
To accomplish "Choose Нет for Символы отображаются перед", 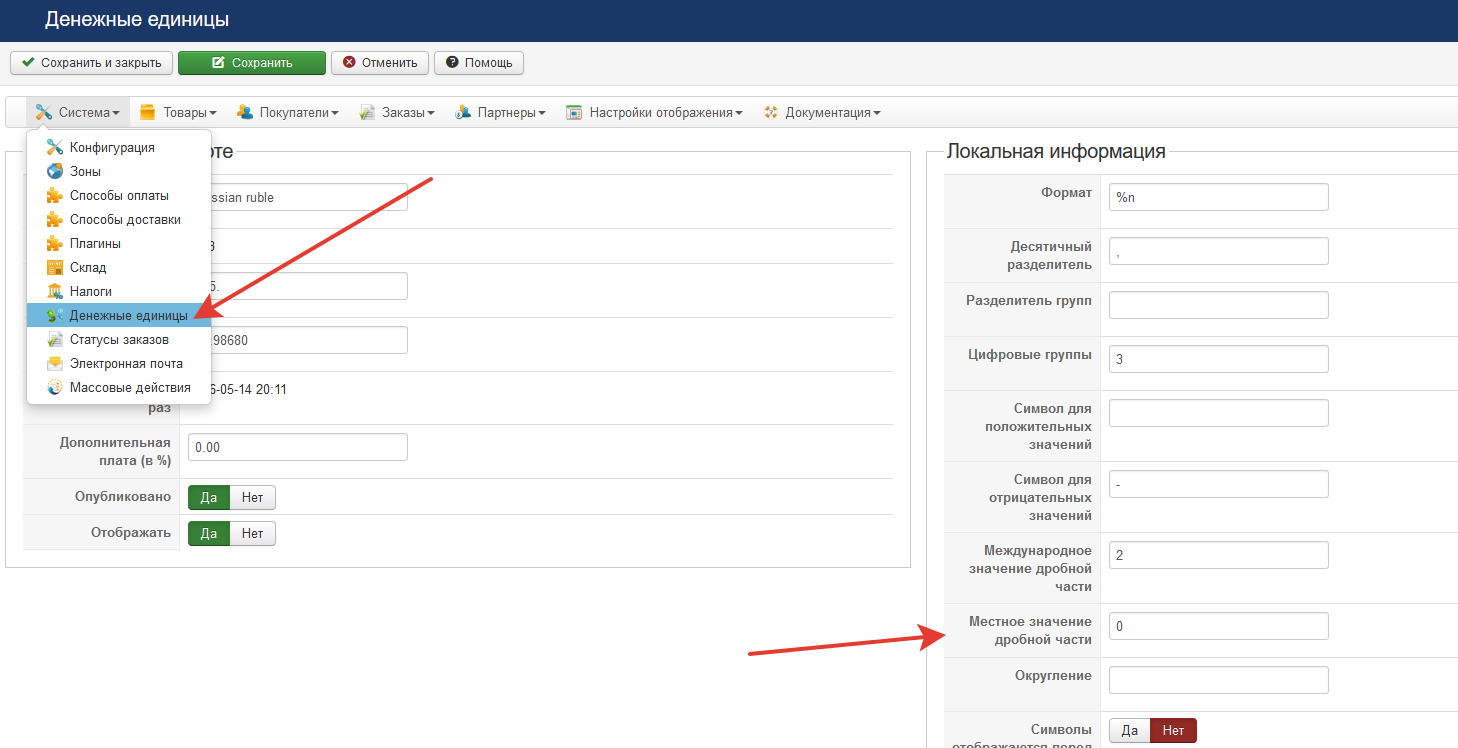I will [x=1173, y=731].
